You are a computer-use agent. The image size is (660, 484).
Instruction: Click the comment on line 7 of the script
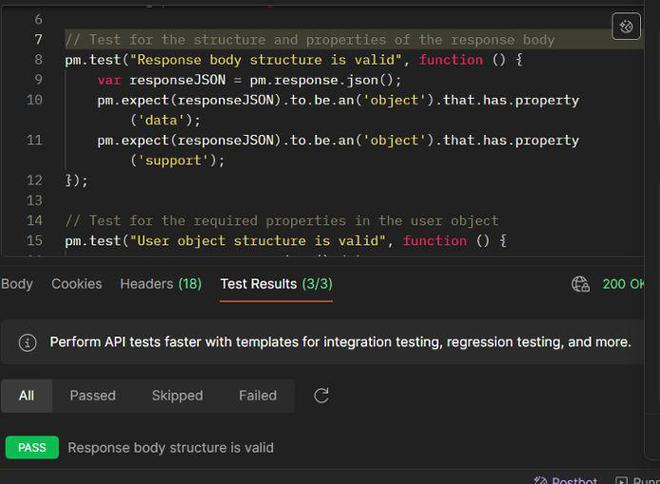[x=310, y=40]
